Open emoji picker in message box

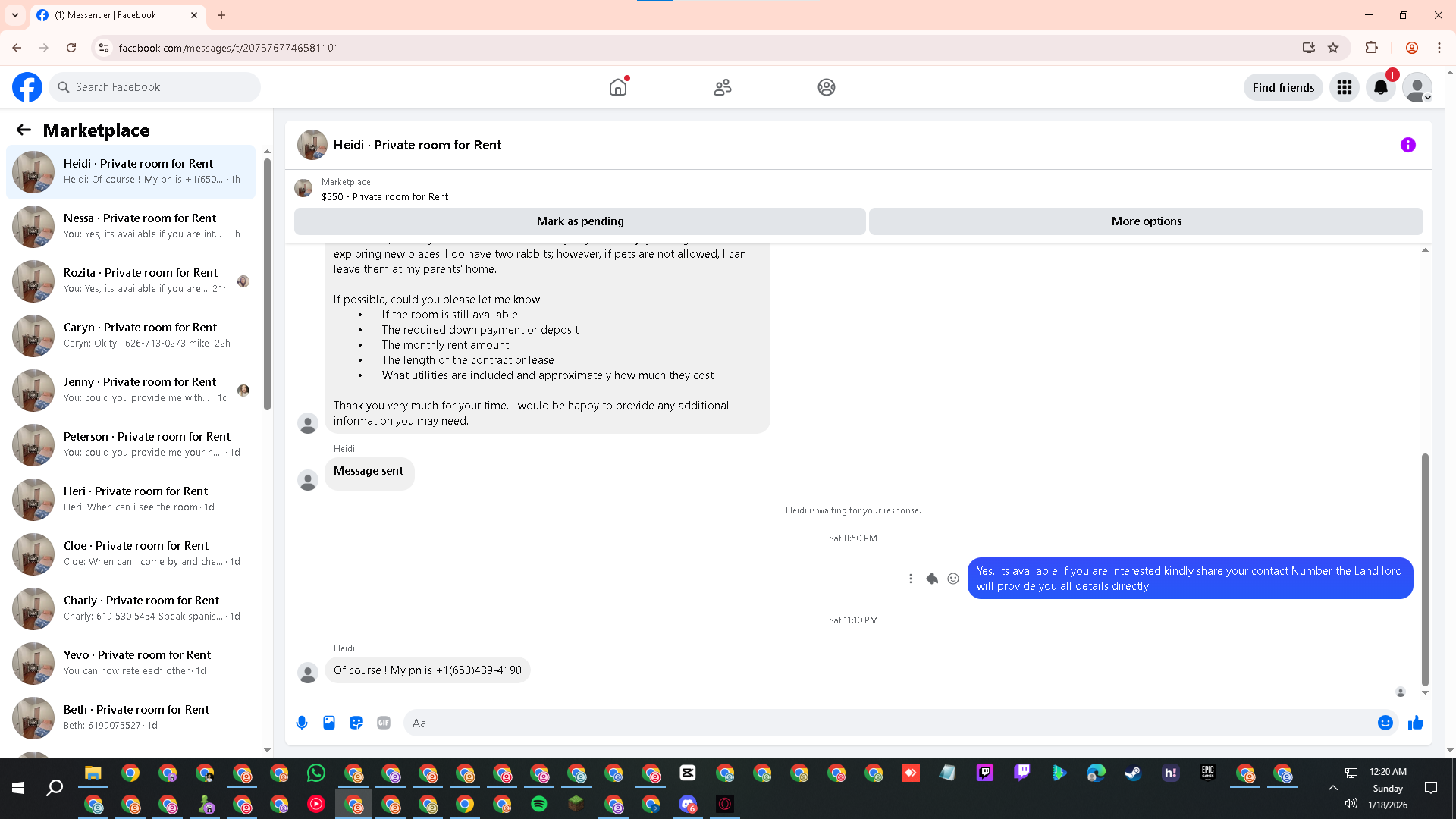click(x=1385, y=723)
